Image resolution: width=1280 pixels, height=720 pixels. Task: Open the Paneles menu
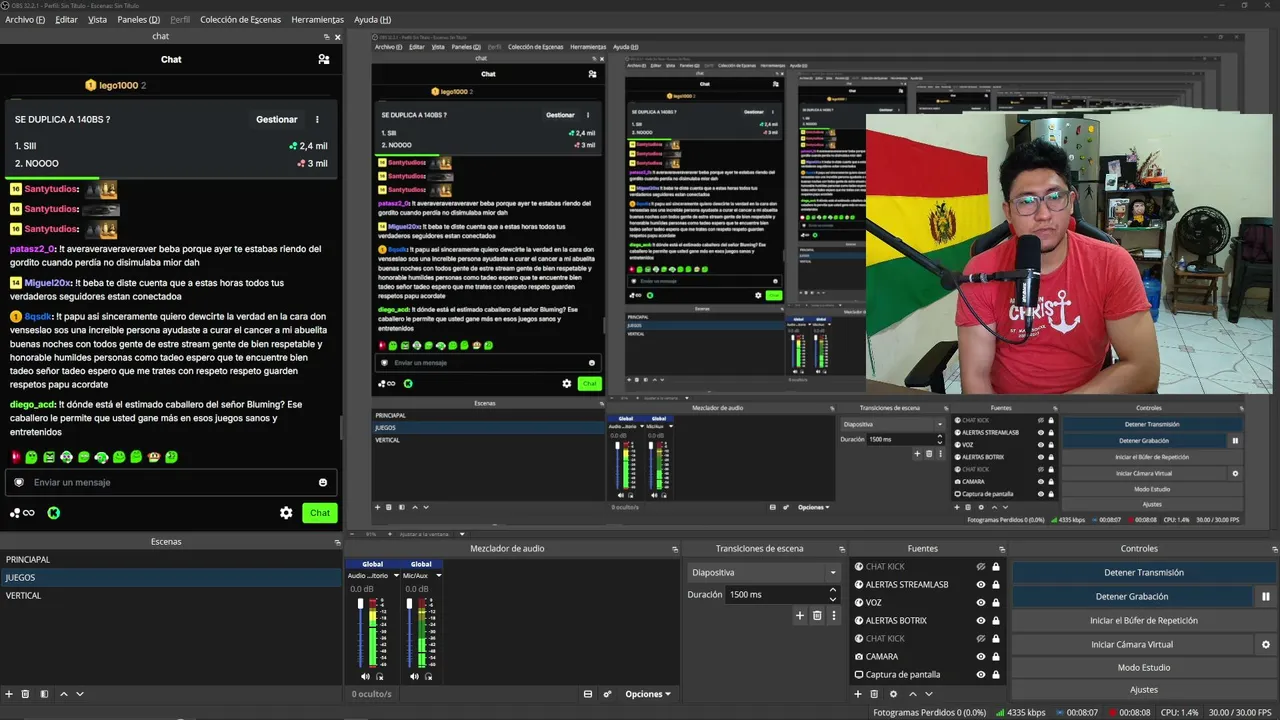coord(138,20)
